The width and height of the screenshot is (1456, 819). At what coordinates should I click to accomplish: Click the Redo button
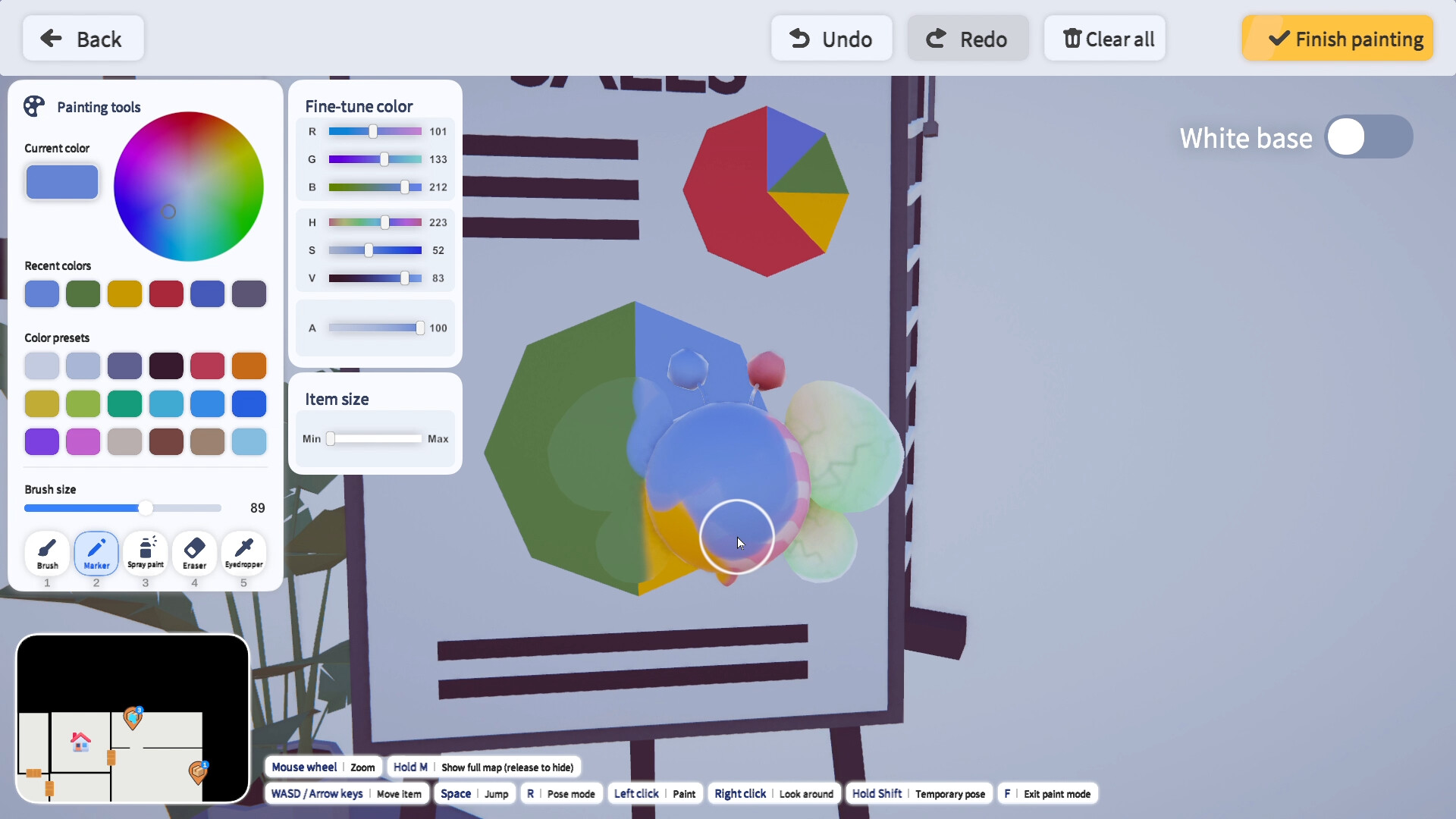[968, 39]
